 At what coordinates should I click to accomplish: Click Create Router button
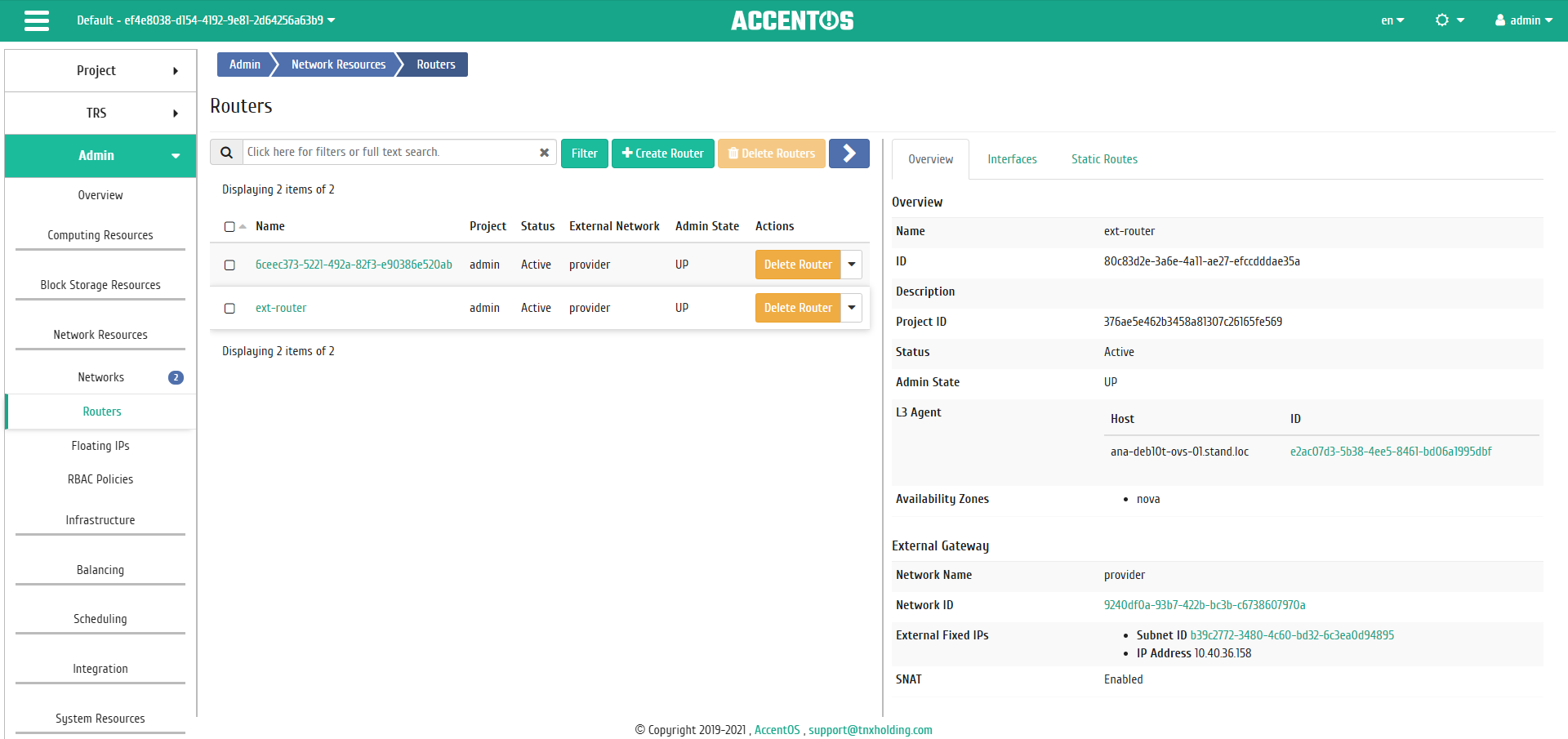click(663, 154)
